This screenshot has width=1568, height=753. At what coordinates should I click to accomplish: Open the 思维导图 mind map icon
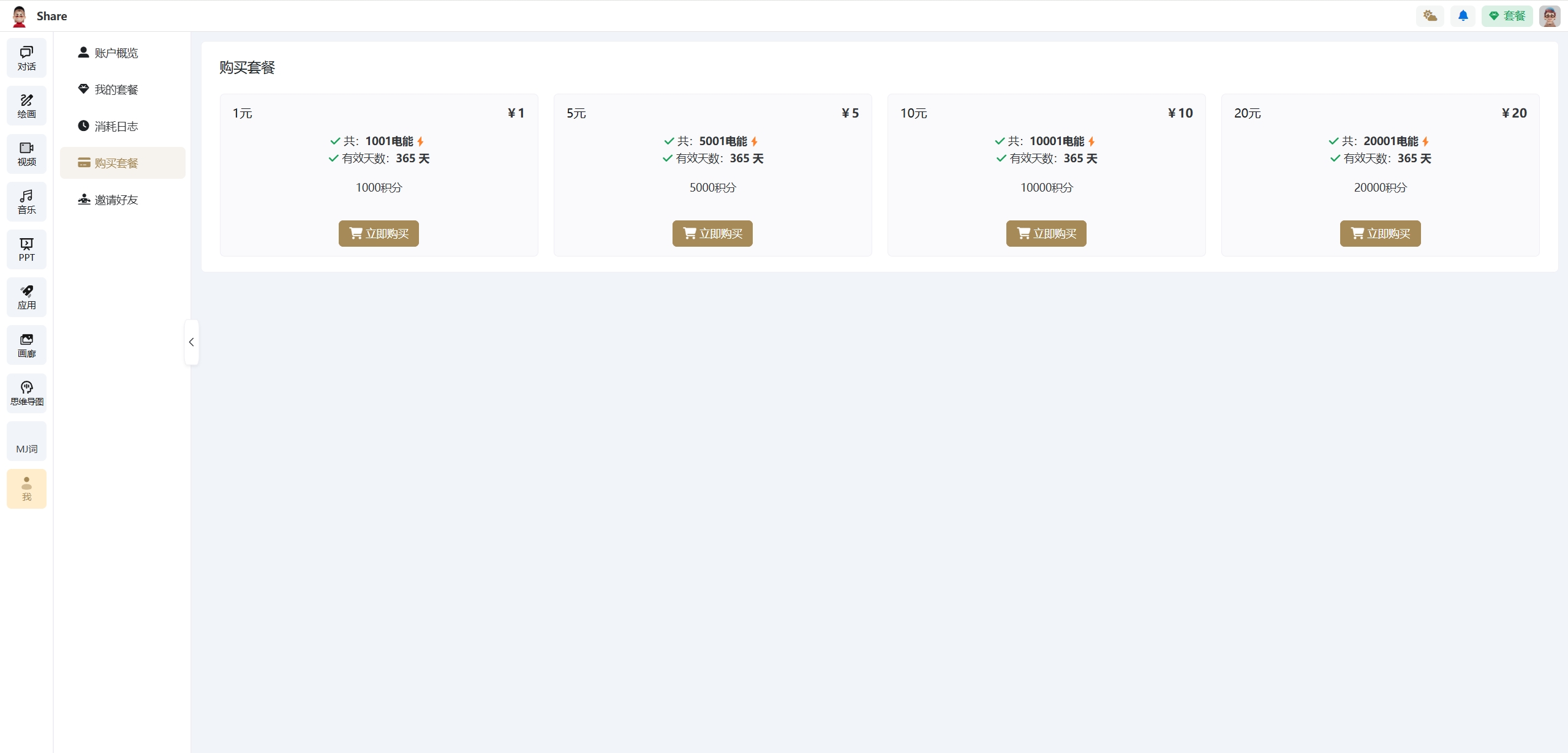[x=26, y=393]
